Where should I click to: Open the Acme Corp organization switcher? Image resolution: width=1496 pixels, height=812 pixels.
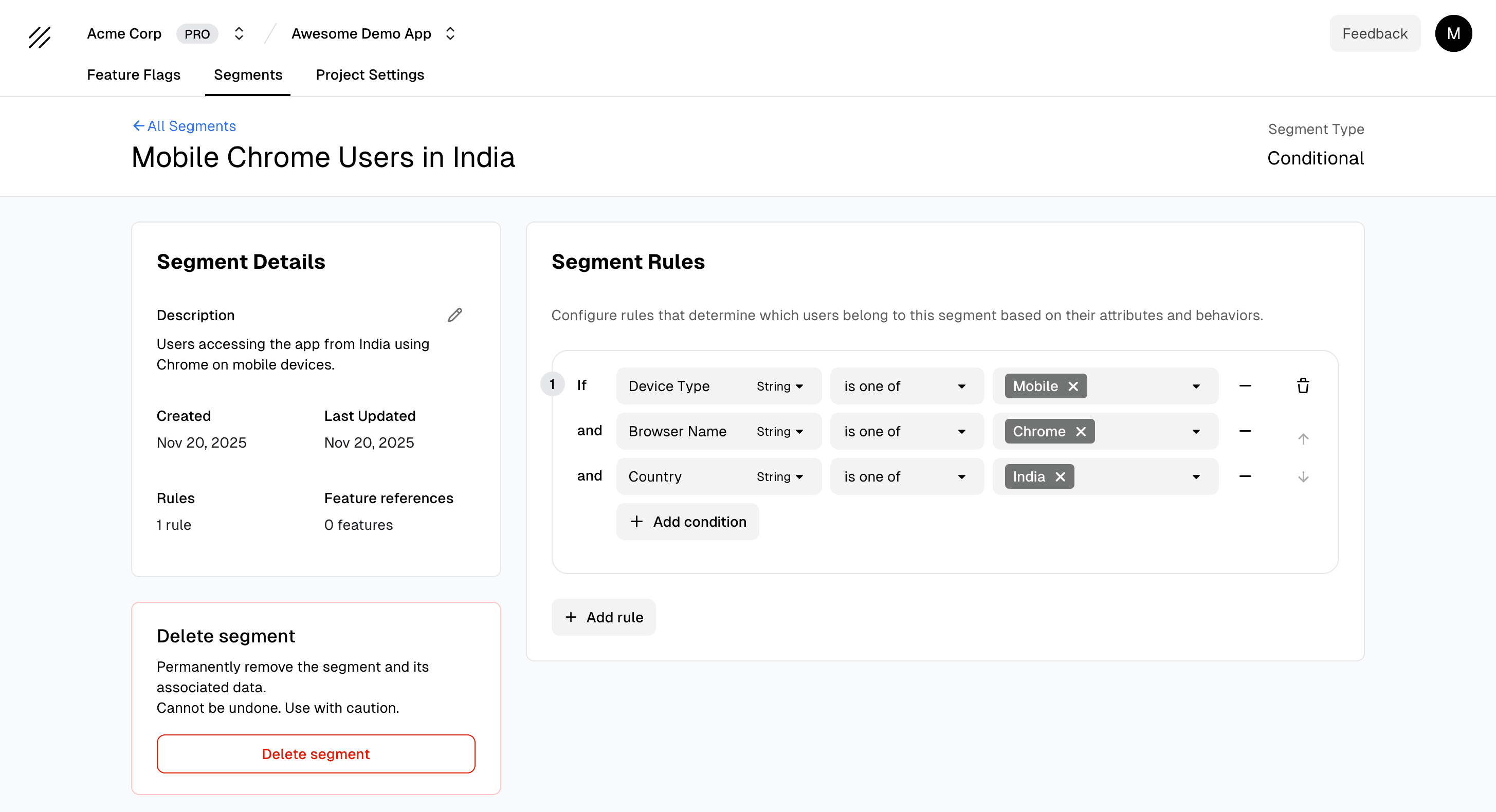tap(238, 33)
